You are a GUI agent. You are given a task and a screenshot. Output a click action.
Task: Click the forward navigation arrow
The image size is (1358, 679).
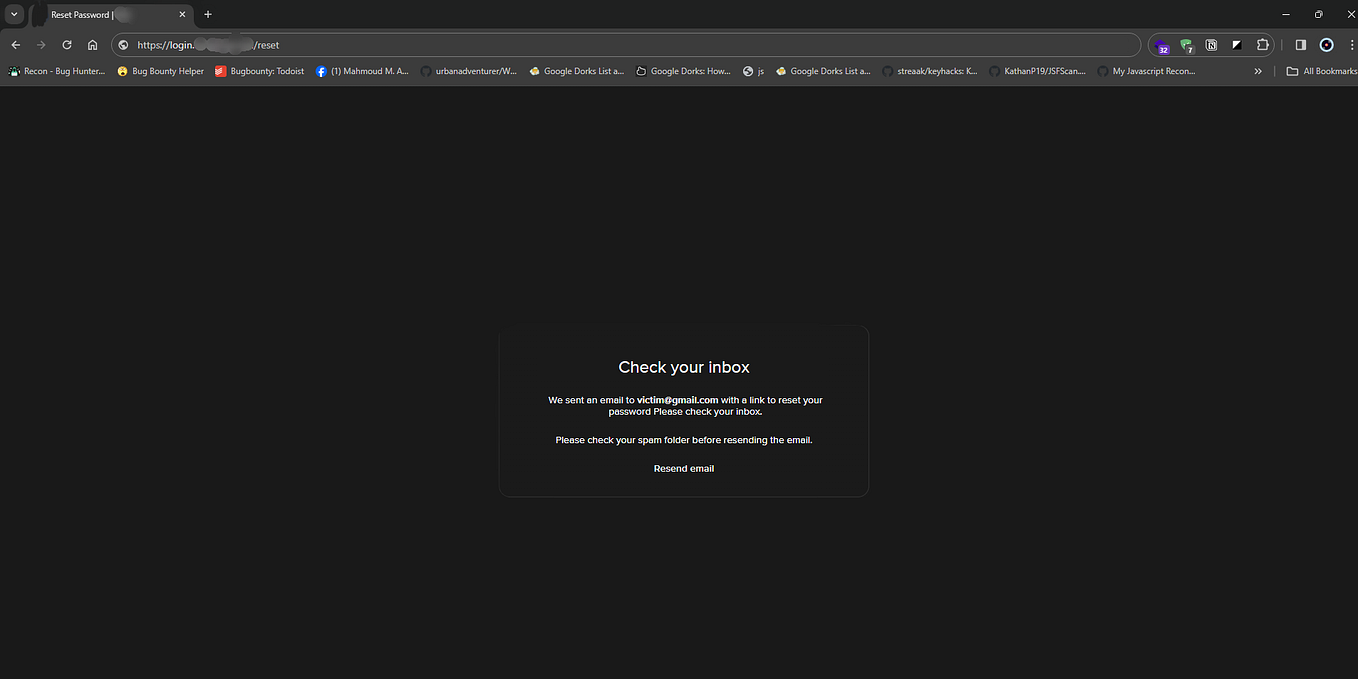pyautogui.click(x=40, y=45)
